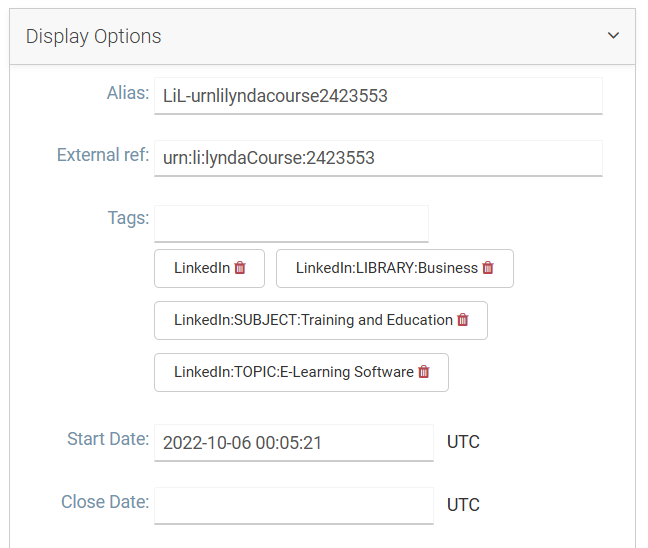Edit the Start Date field
The image size is (648, 548).
293,443
